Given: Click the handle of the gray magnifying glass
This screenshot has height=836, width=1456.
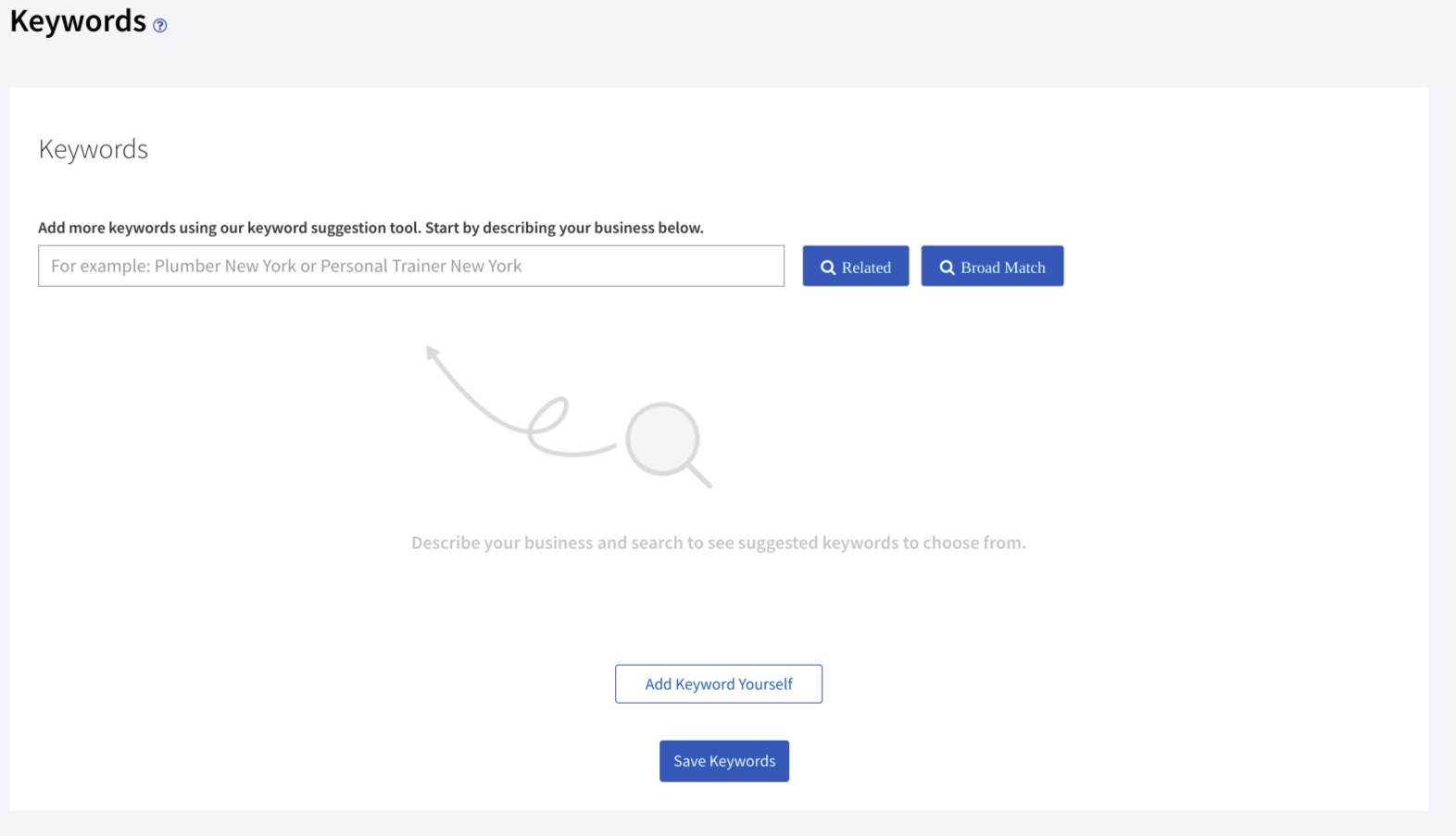Looking at the screenshot, I should 697,474.
